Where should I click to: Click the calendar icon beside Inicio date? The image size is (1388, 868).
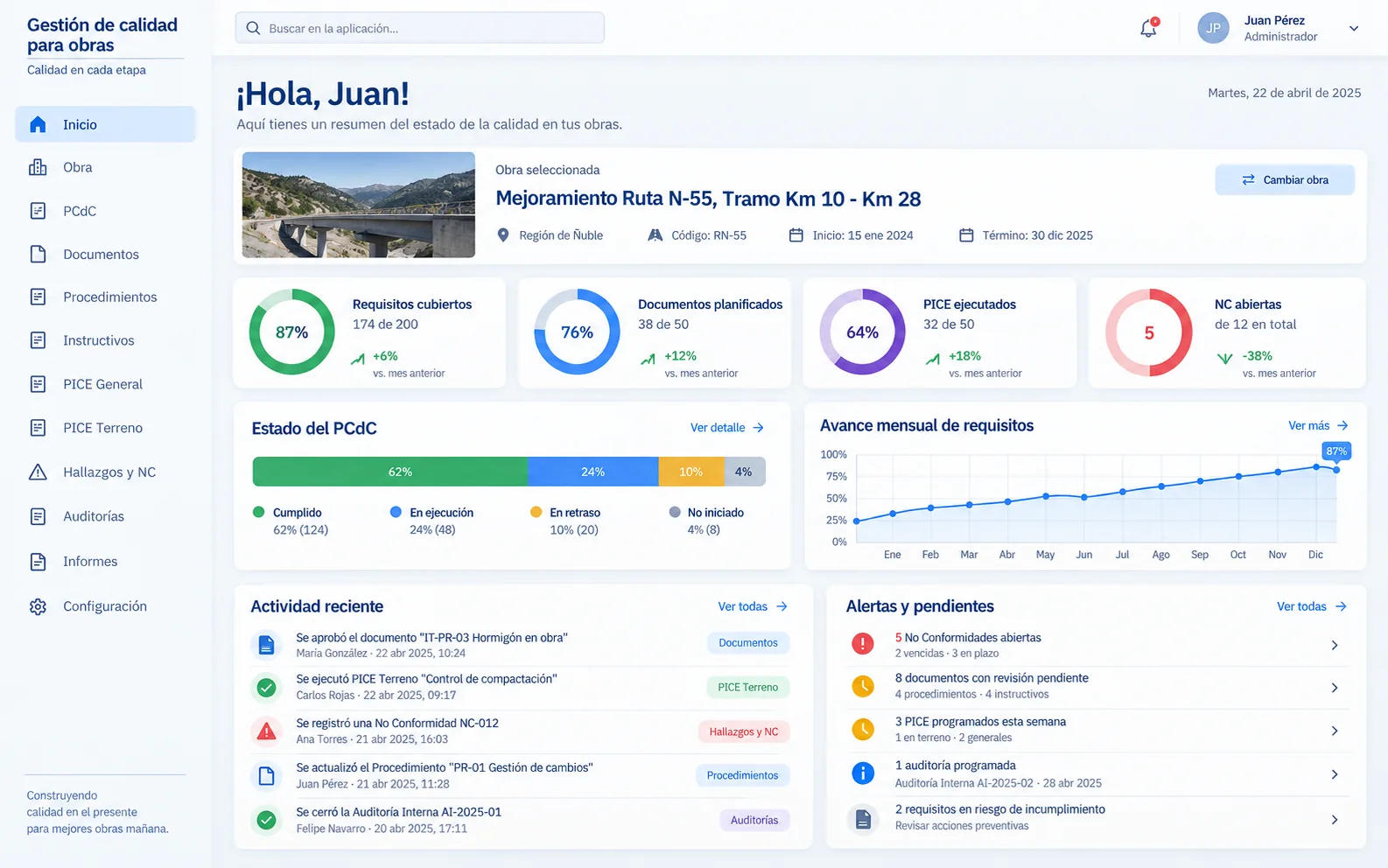796,235
